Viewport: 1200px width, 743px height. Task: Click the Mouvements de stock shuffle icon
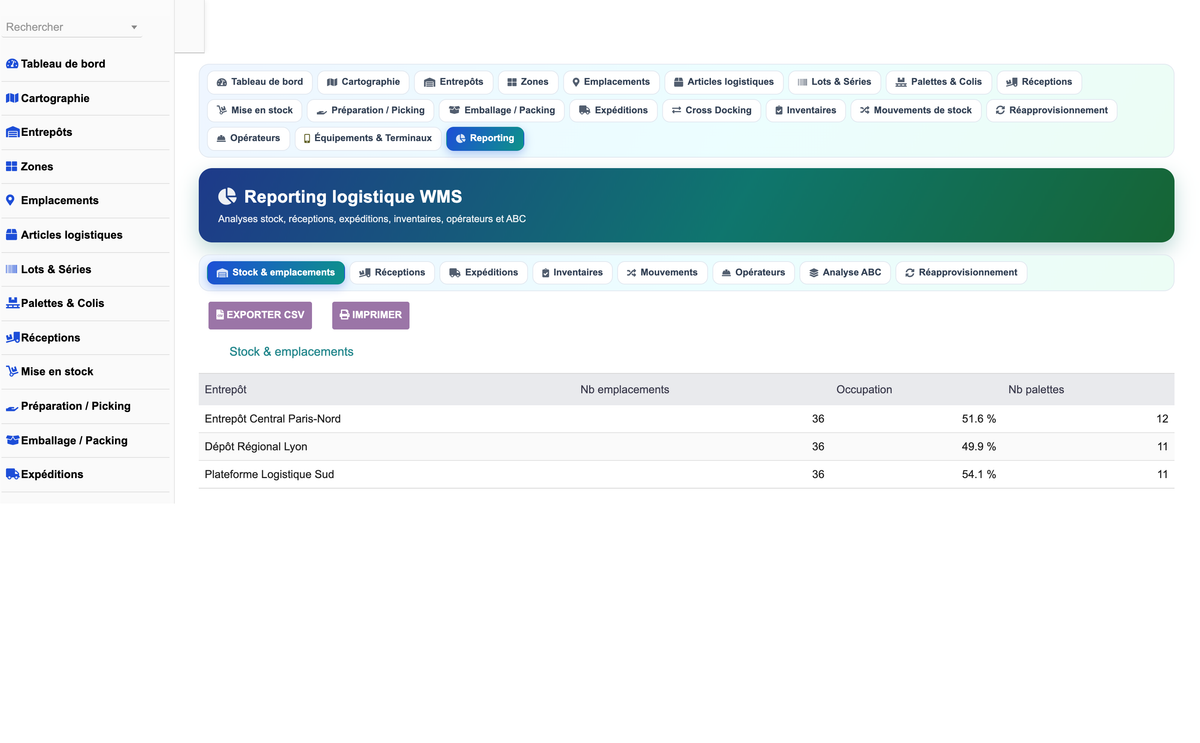pyautogui.click(x=865, y=110)
